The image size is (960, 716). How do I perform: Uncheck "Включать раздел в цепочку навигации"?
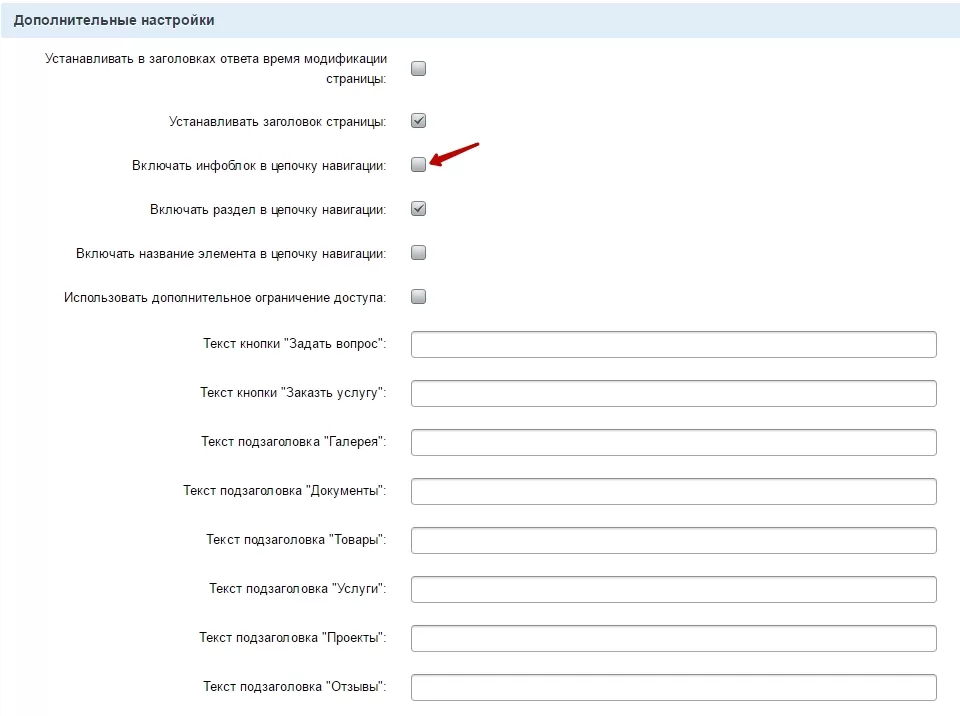point(418,209)
